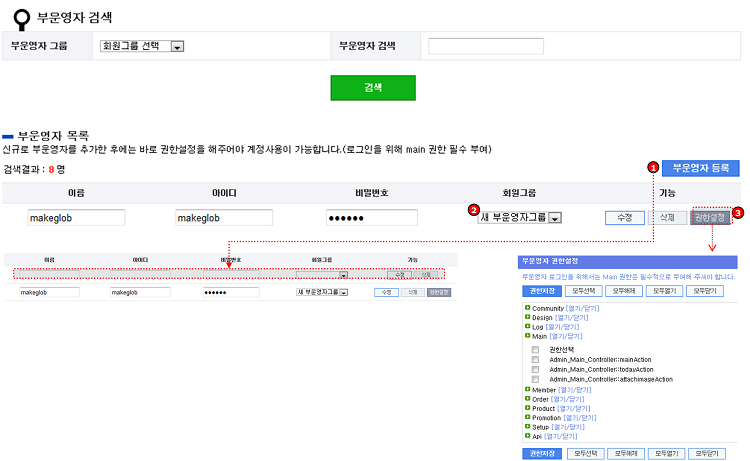Click the 부운영자 검색 input field
Screen dimensions: 750x461
[x=485, y=46]
